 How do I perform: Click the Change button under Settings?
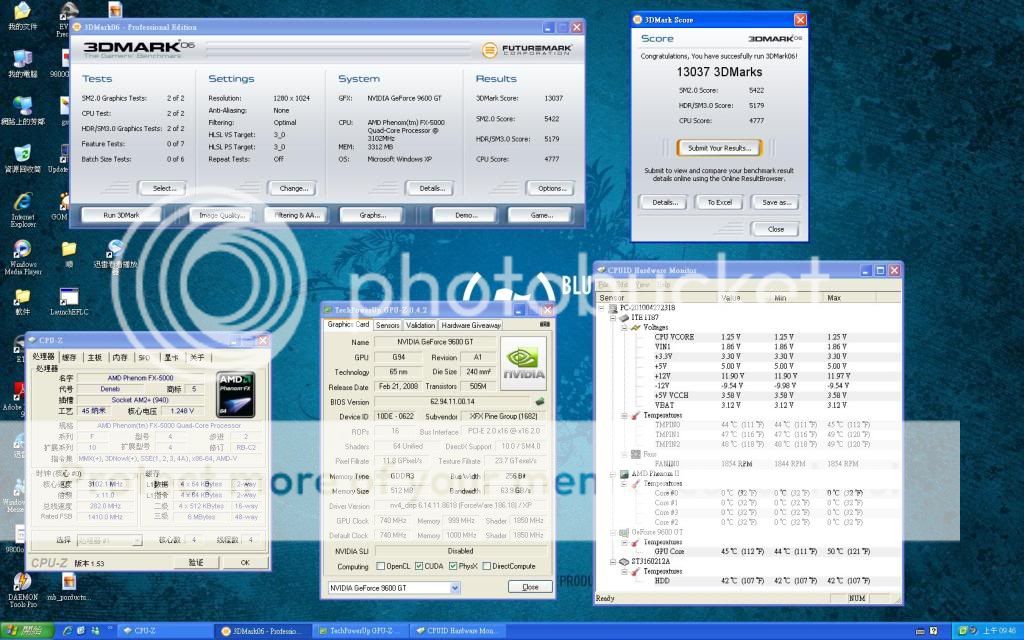(x=293, y=188)
